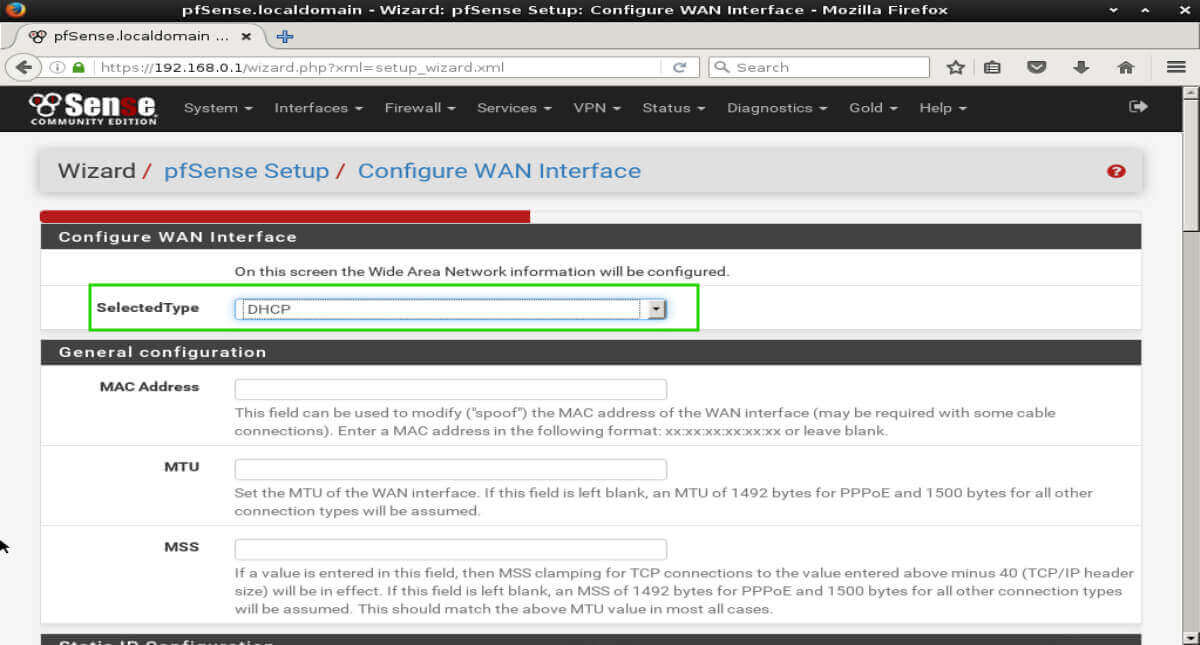Go to Firefox home page icon
The width and height of the screenshot is (1200, 645).
[1125, 67]
